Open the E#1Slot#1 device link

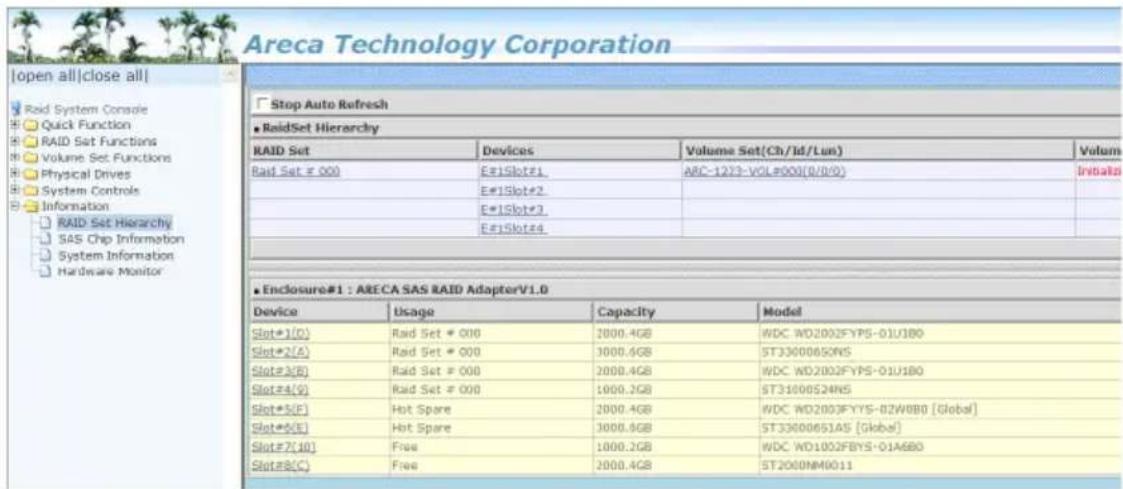pyautogui.click(x=516, y=172)
